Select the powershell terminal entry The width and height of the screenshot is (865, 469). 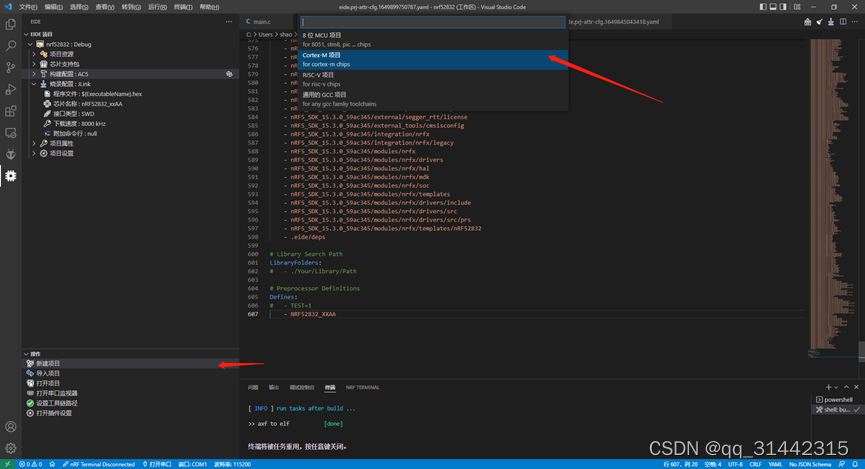[836, 399]
